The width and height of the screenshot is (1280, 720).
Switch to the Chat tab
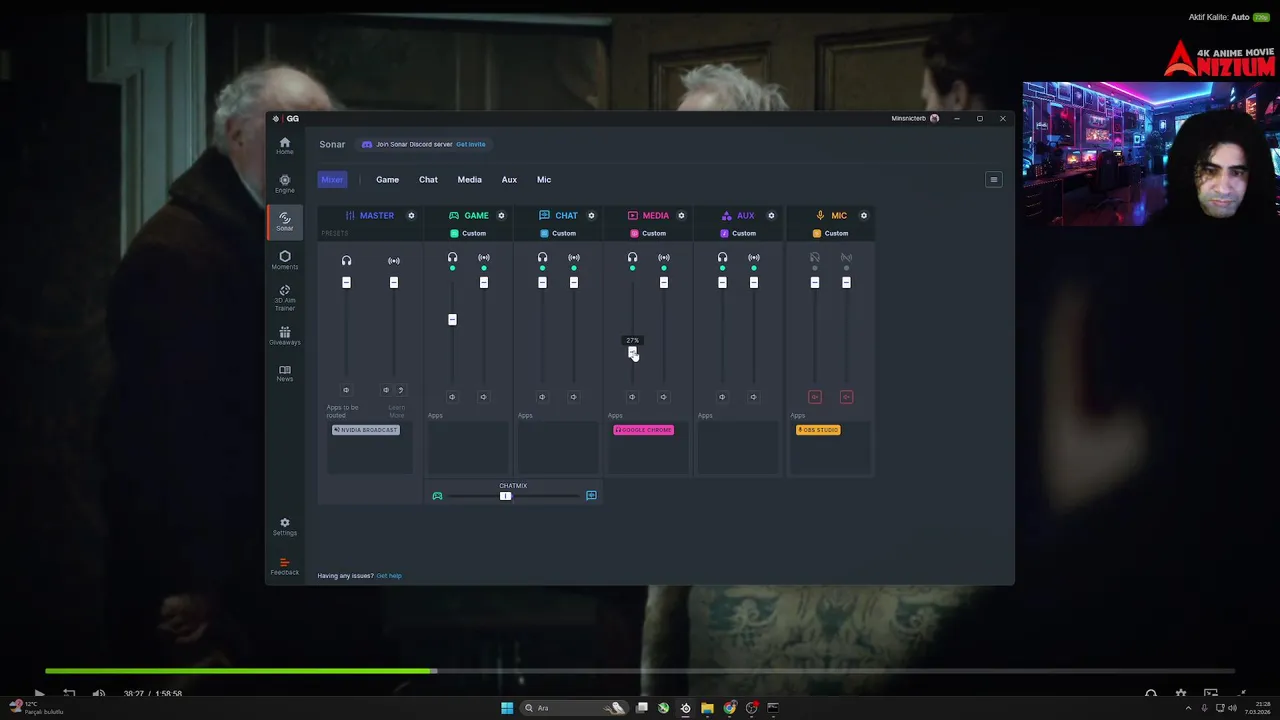click(x=428, y=180)
